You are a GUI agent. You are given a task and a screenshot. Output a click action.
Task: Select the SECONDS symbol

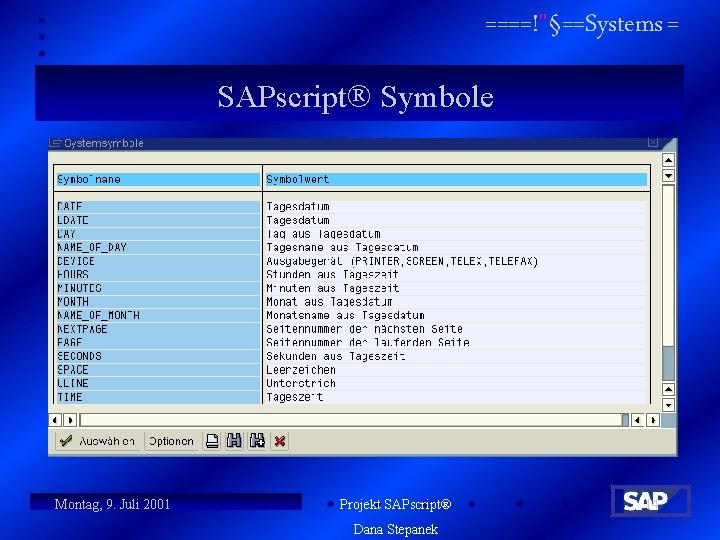(158, 356)
